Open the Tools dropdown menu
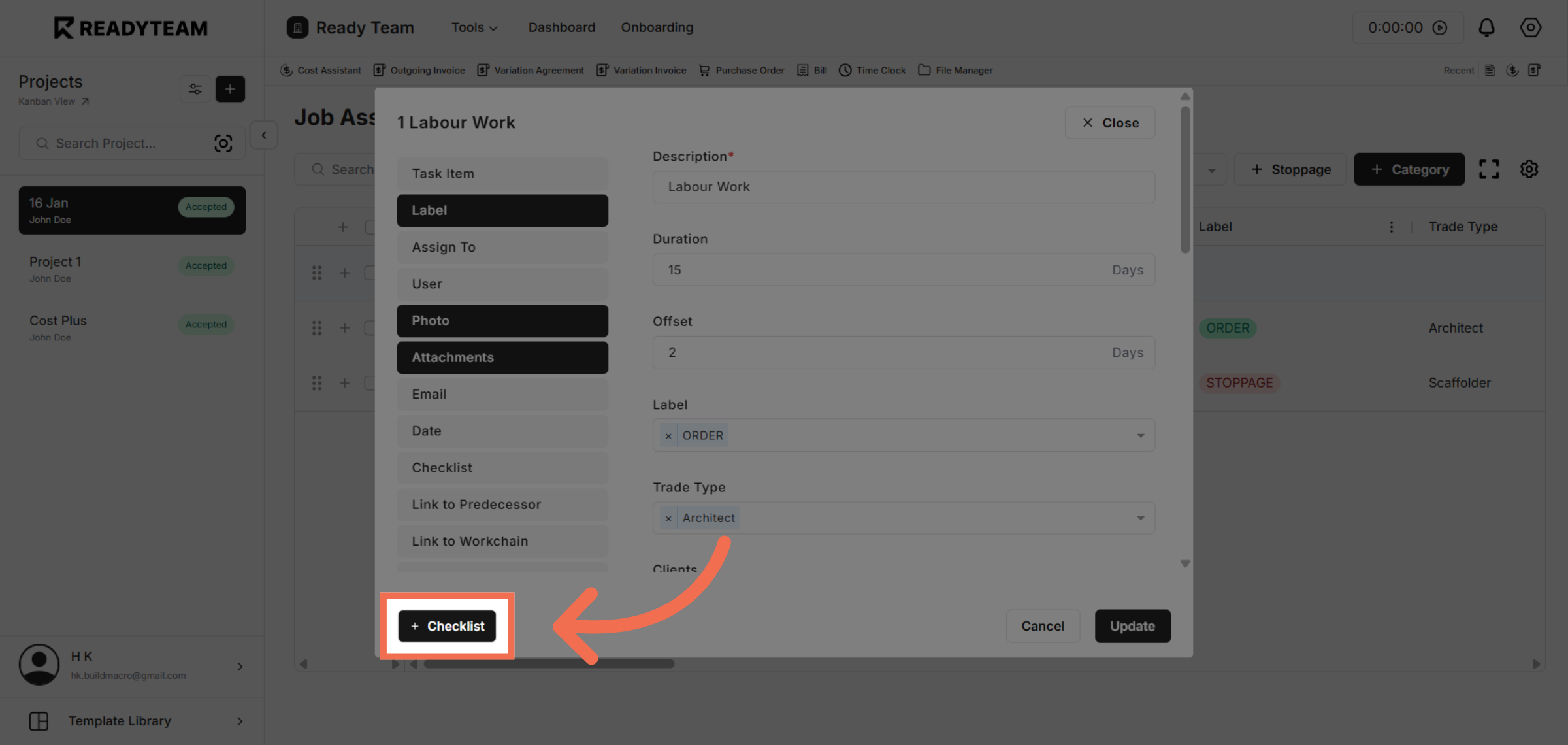 coord(474,27)
